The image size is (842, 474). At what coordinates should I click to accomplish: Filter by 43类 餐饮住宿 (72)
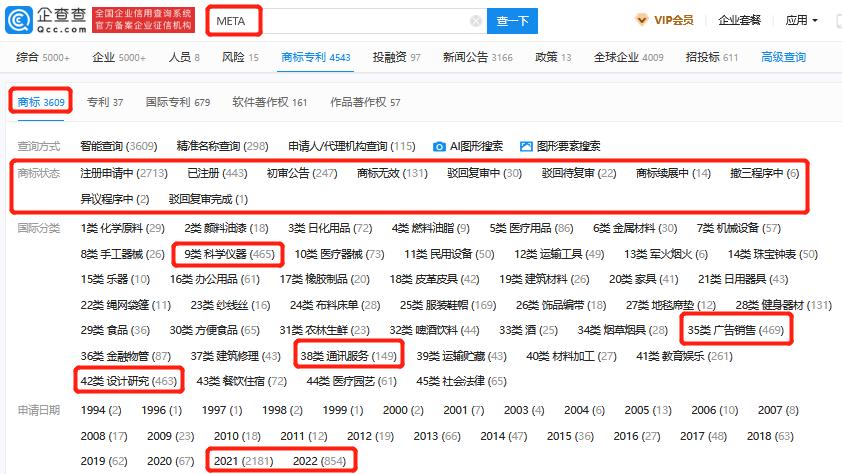tap(242, 381)
